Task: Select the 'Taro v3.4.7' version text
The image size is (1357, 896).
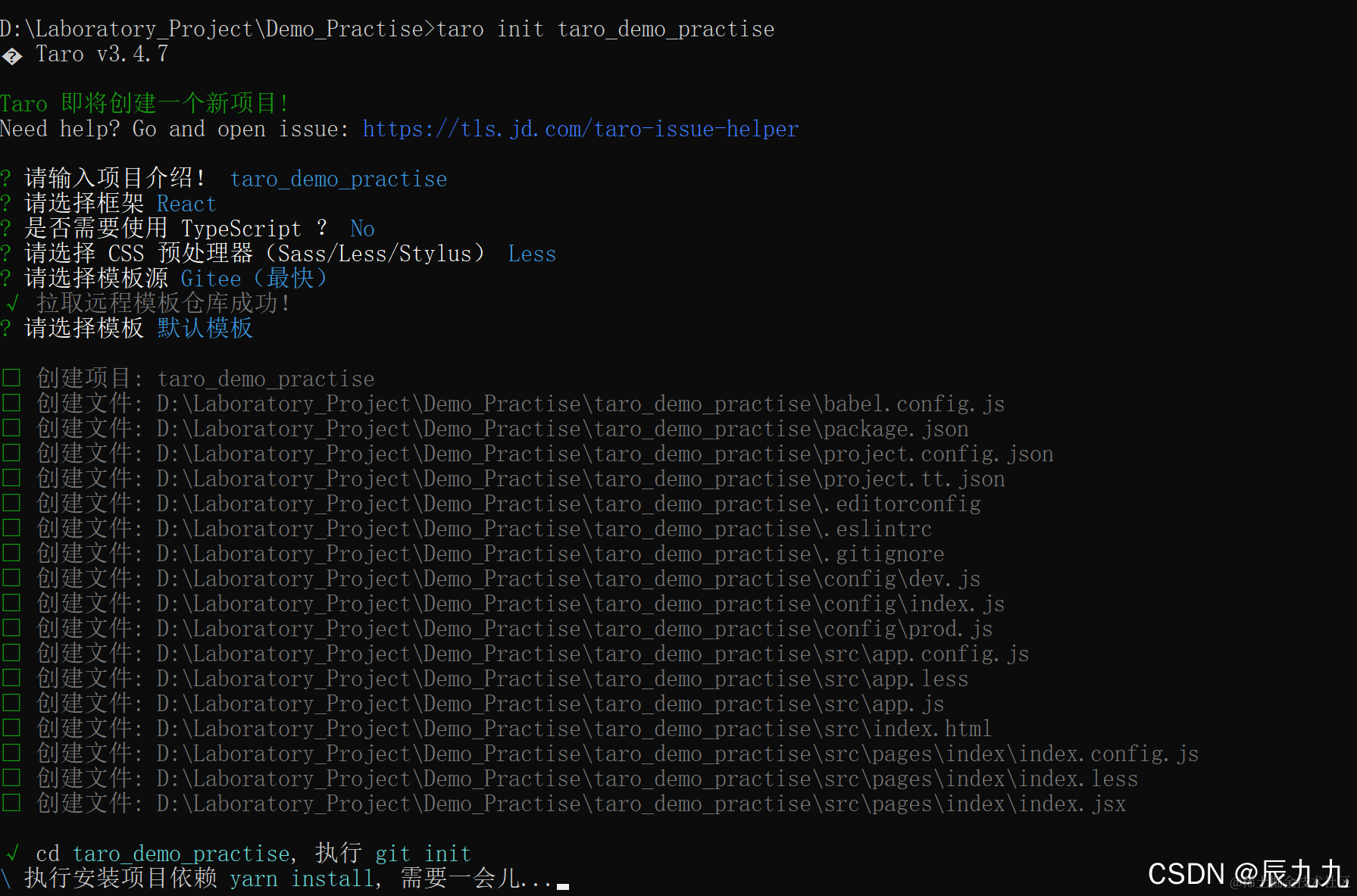Action: pyautogui.click(x=102, y=54)
